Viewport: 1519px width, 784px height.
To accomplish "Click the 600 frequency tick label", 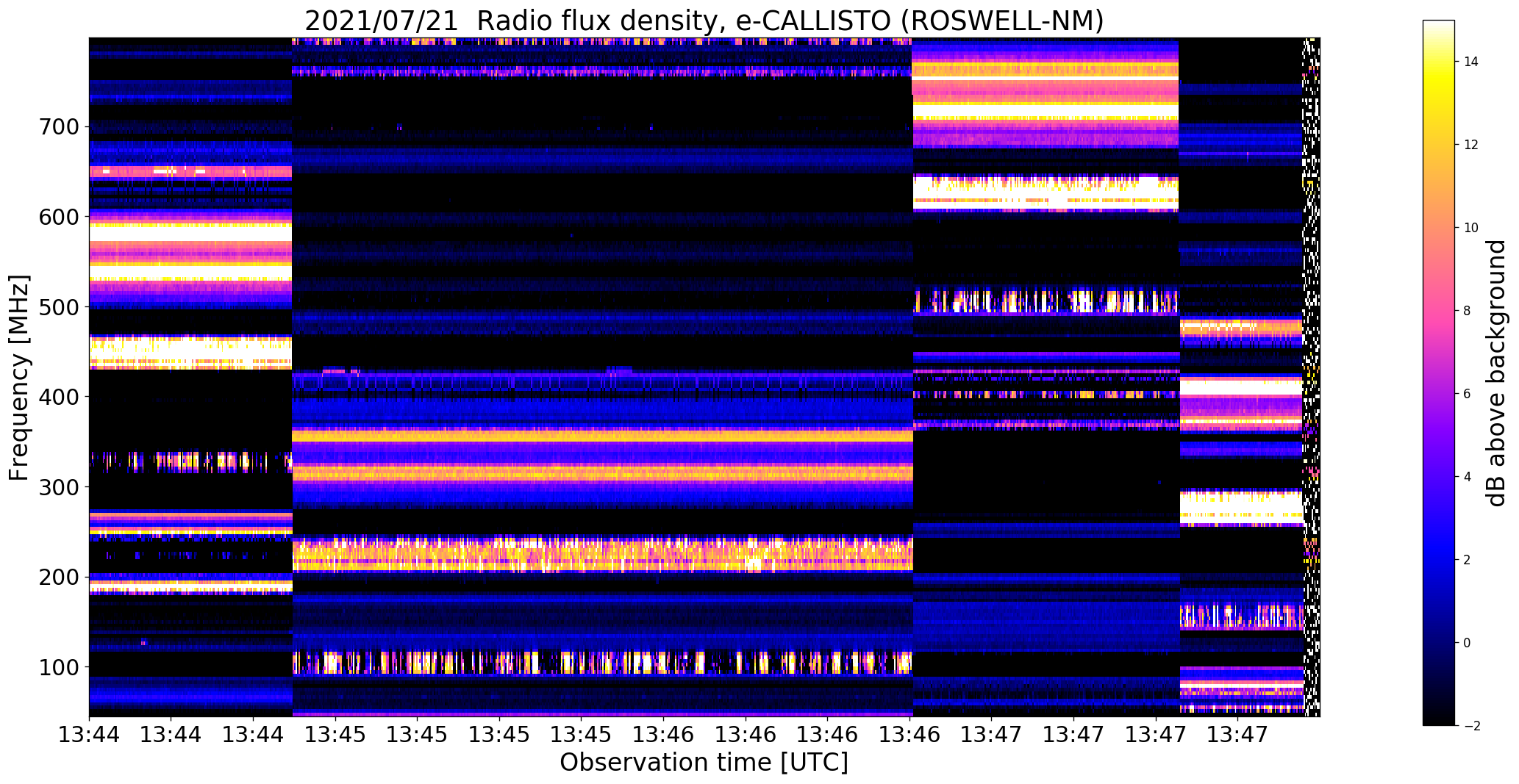I will [x=57, y=217].
